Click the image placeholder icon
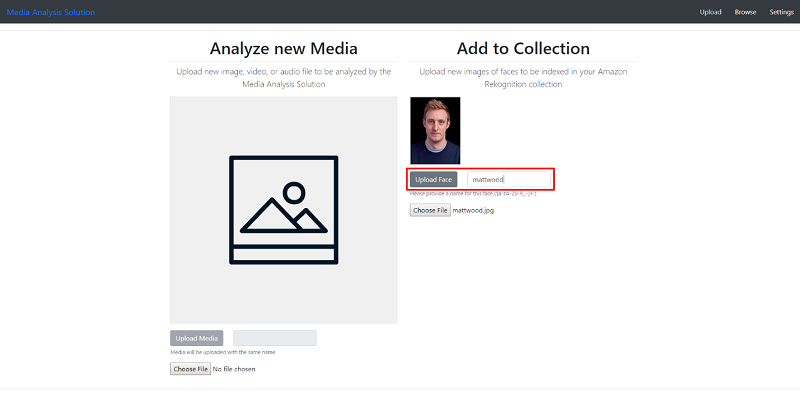Image resolution: width=800 pixels, height=402 pixels. pyautogui.click(x=284, y=210)
